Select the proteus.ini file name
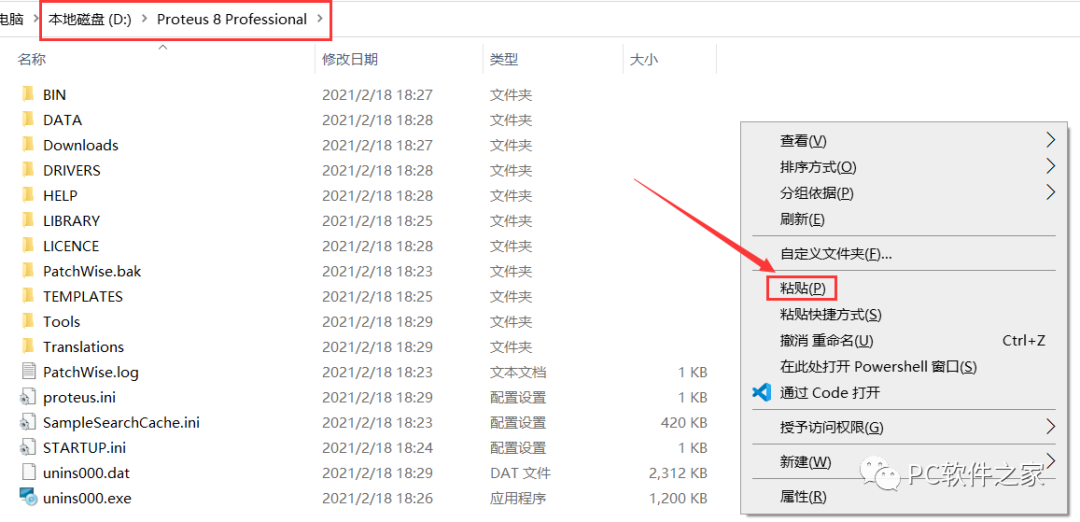Image resolution: width=1080 pixels, height=522 pixels. [79, 397]
